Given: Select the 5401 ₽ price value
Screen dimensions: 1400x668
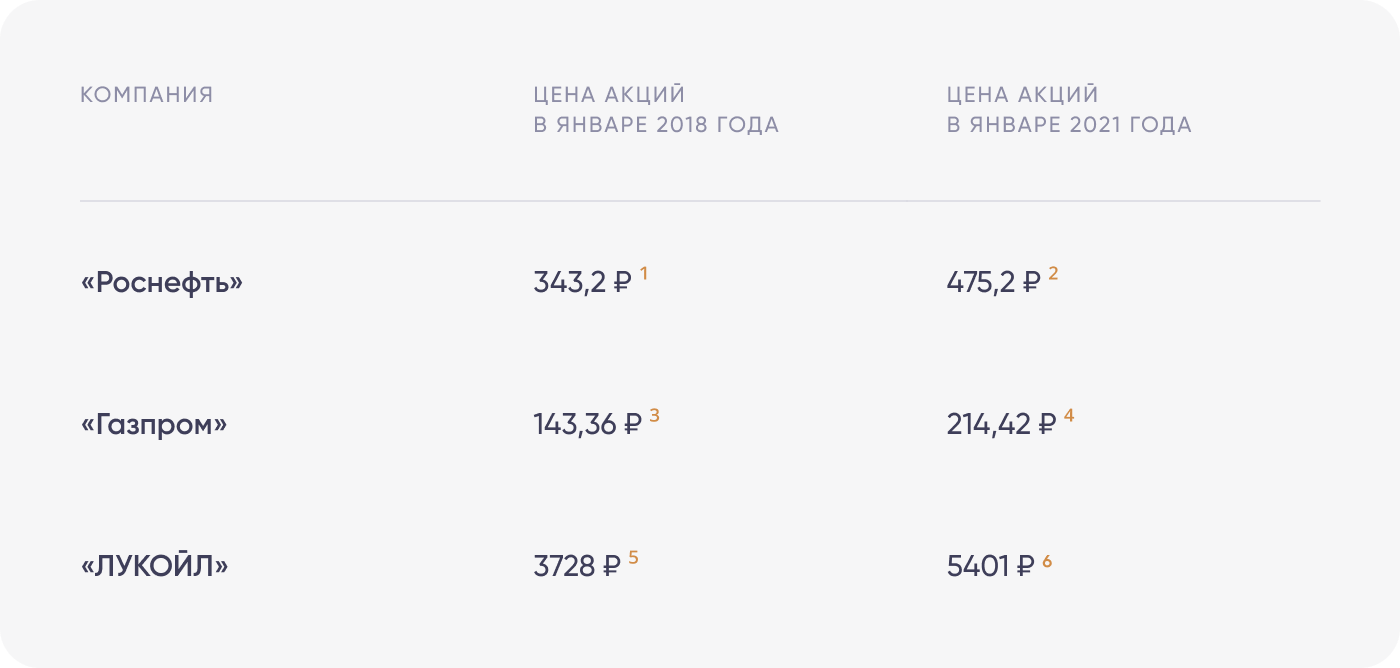Looking at the screenshot, I should [x=990, y=567].
